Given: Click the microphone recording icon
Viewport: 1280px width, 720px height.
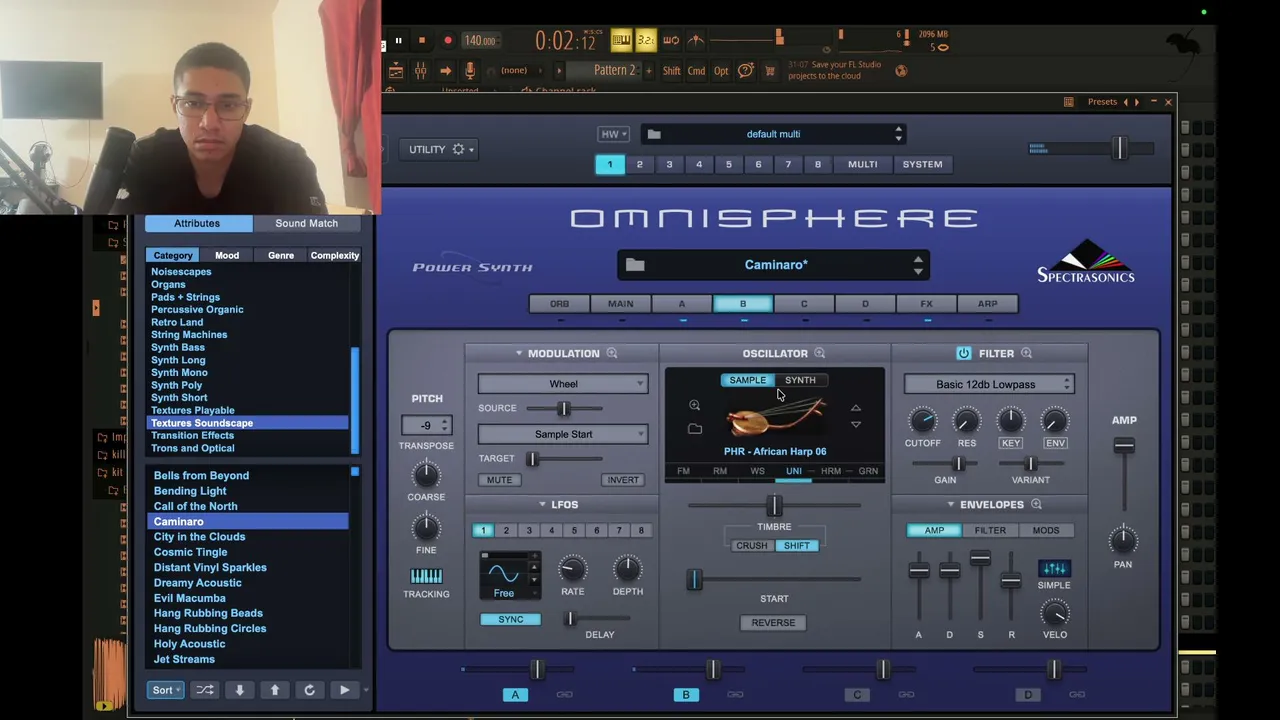Looking at the screenshot, I should pos(470,71).
